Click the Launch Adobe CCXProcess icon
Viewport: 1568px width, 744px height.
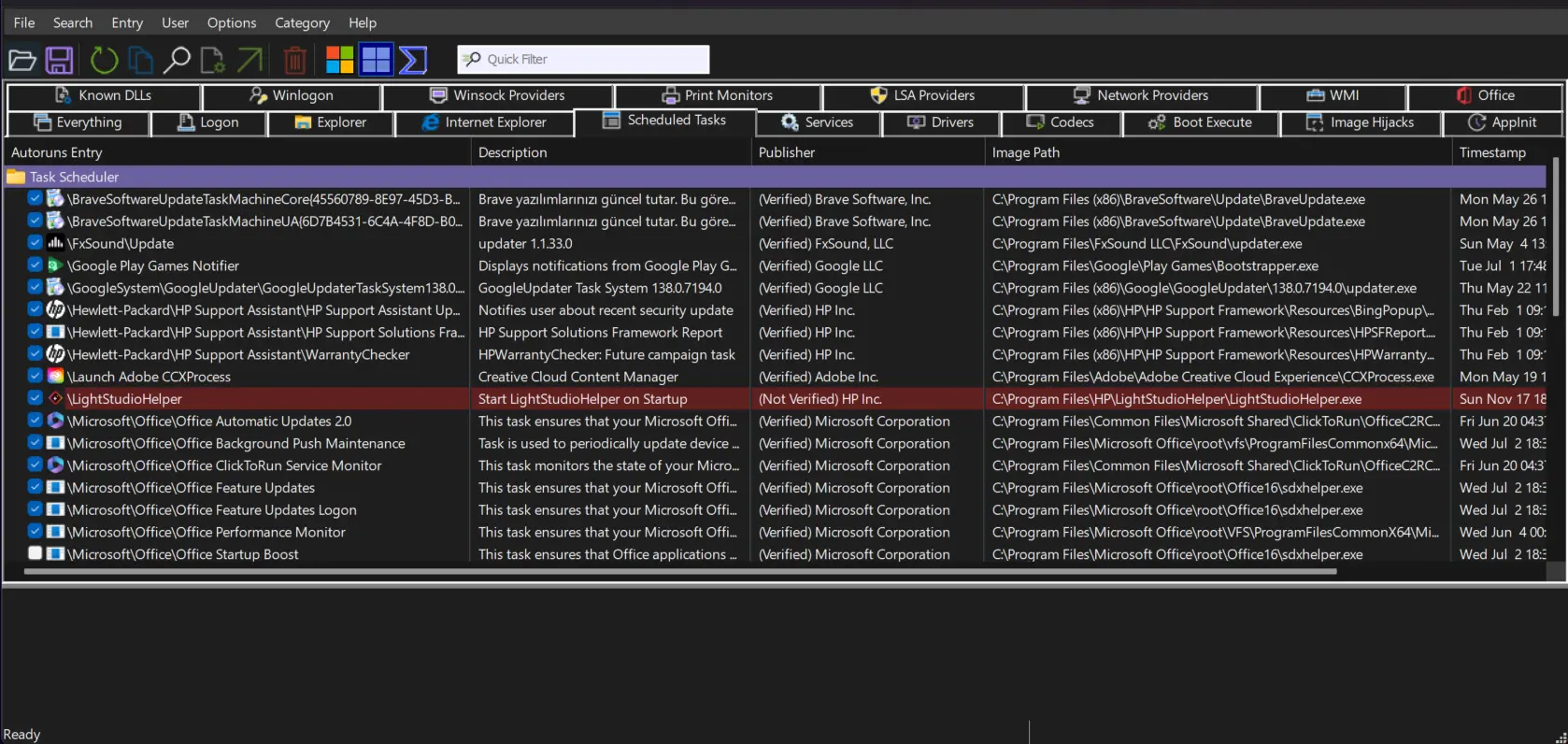55,377
